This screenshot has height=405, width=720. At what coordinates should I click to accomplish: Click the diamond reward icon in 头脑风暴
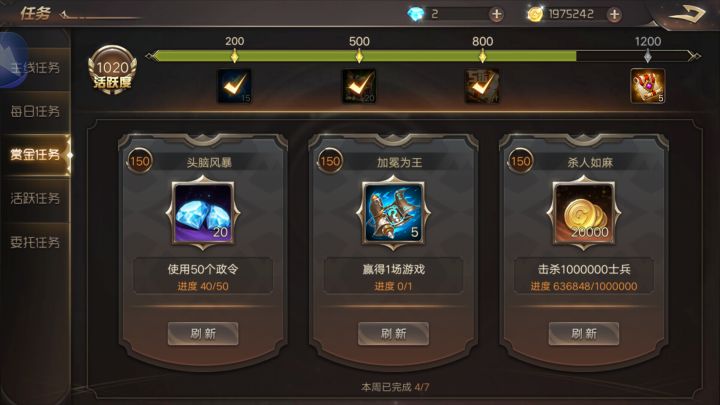point(203,213)
